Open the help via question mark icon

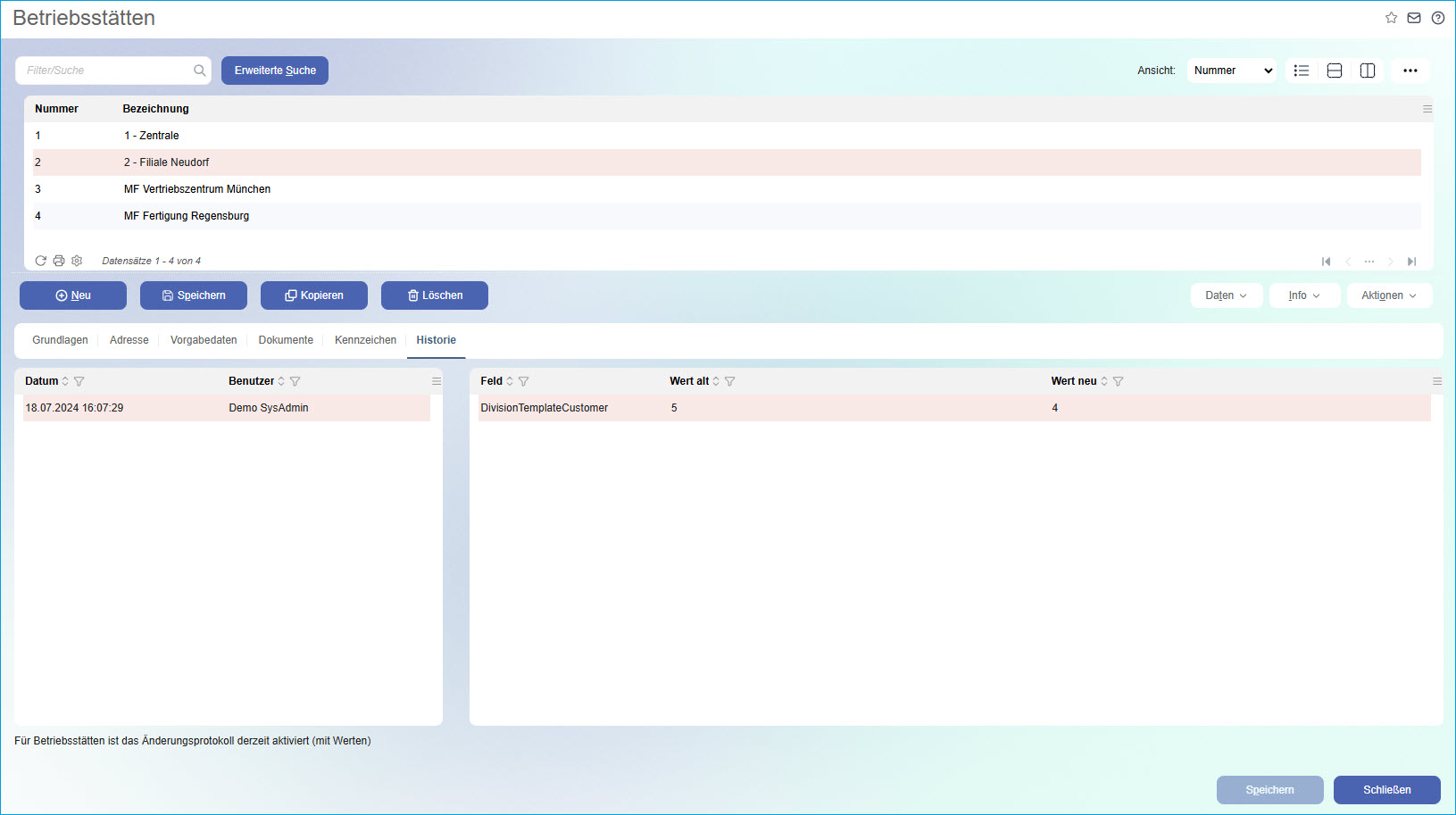(x=1437, y=17)
